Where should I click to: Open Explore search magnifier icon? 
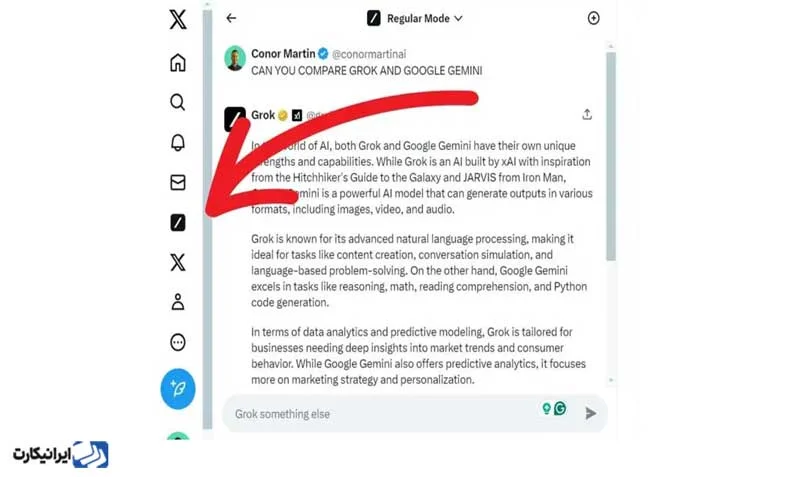point(177,102)
